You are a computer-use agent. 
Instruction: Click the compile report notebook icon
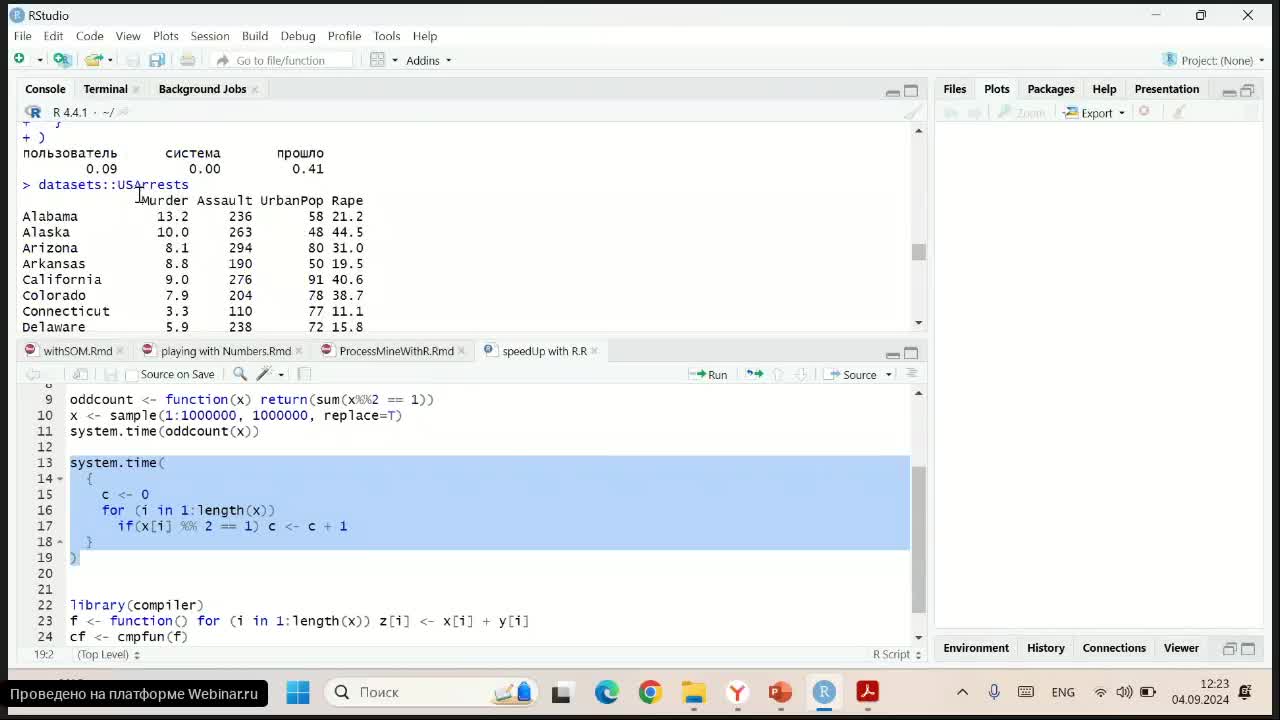pos(304,374)
